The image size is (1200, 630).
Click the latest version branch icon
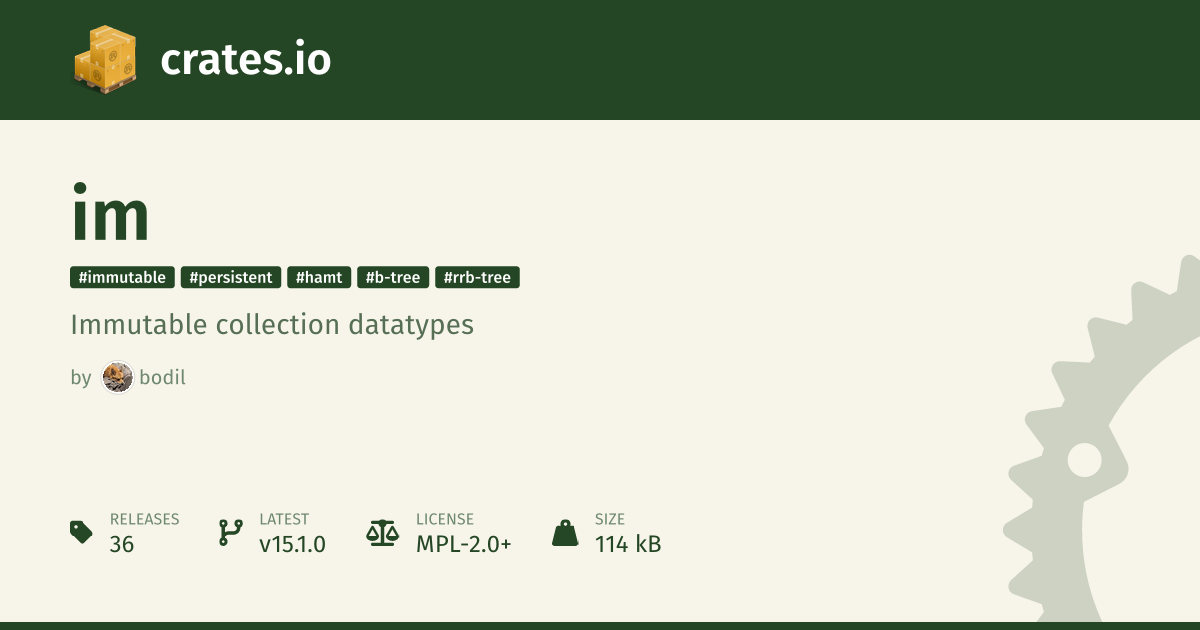[x=231, y=532]
